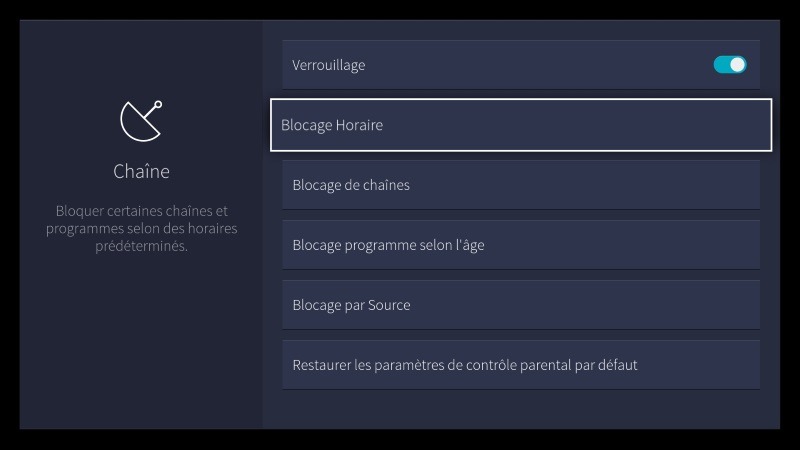Click the satellite dish icon
Image resolution: width=800 pixels, height=450 pixels.
point(141,121)
